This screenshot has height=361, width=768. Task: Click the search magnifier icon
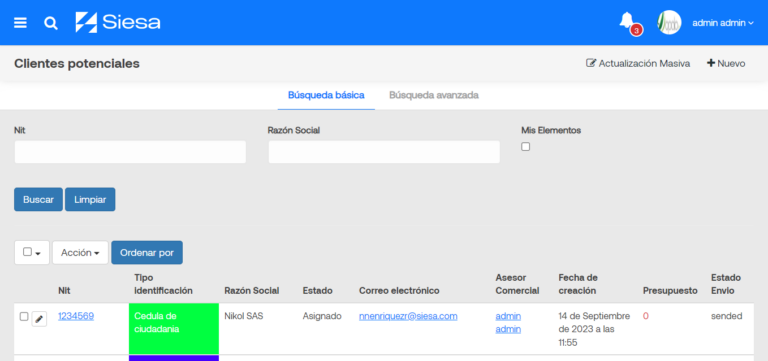click(x=51, y=23)
